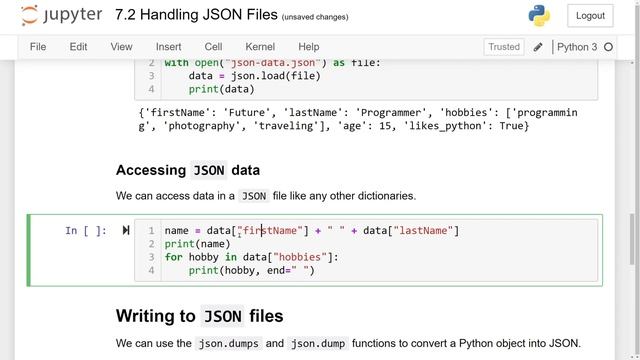The width and height of the screenshot is (640, 360).
Task: Run the cell with the run-cell icon
Action: pyautogui.click(x=126, y=230)
